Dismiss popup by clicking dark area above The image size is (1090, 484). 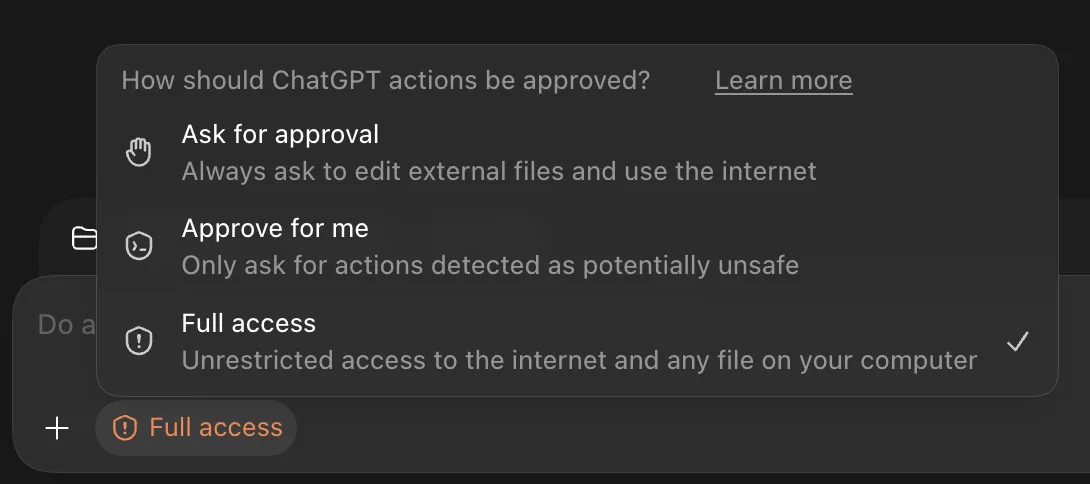click(545, 21)
